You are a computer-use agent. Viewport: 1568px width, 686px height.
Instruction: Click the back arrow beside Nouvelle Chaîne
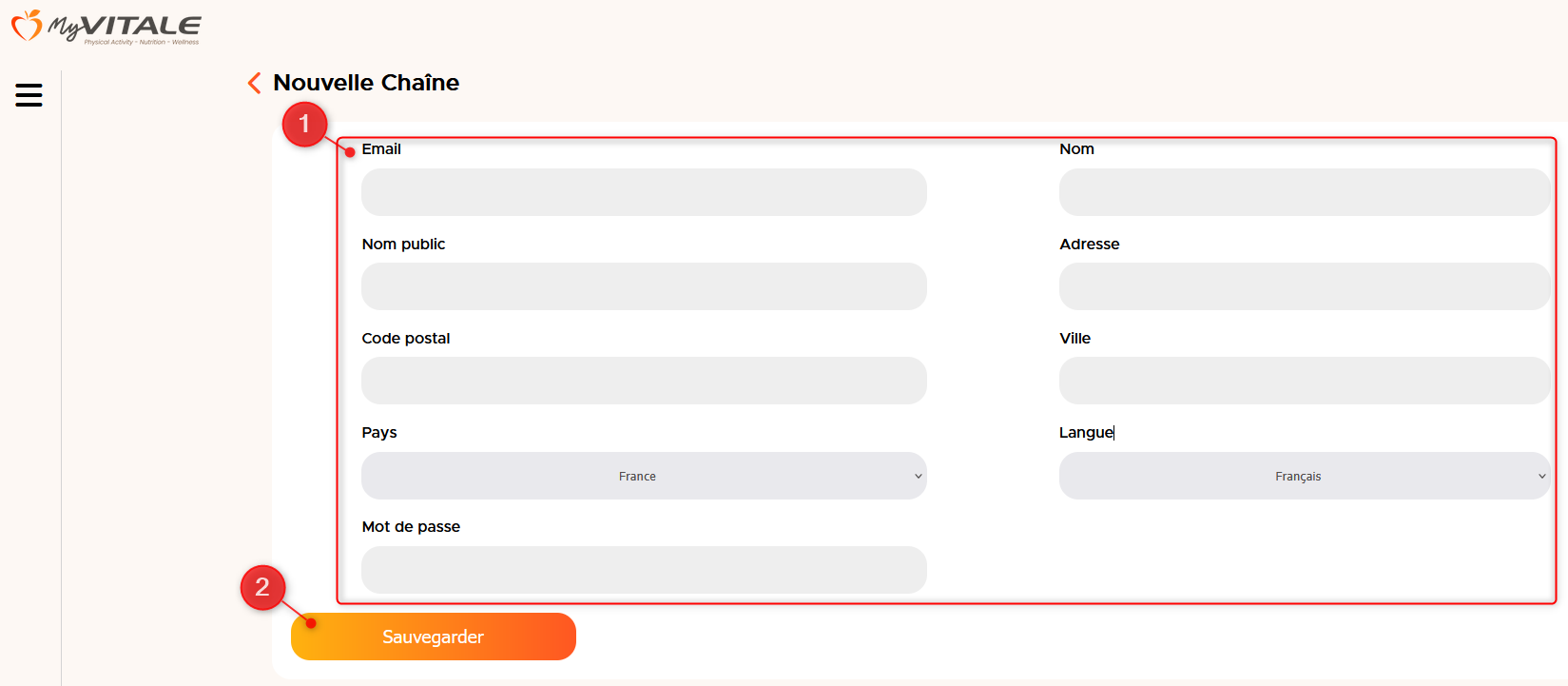tap(254, 83)
